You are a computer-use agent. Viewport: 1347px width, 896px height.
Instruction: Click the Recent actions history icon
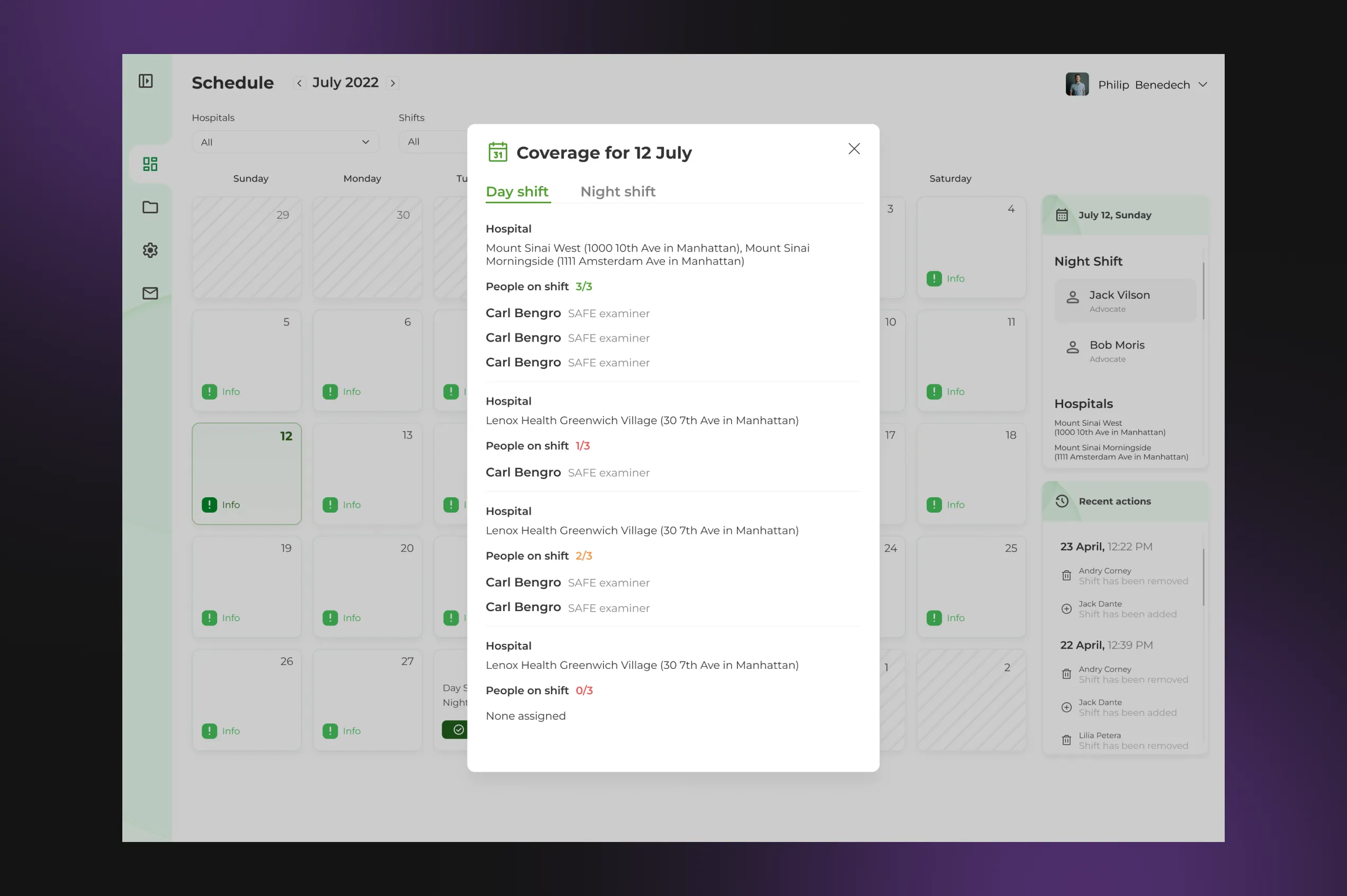(x=1062, y=501)
